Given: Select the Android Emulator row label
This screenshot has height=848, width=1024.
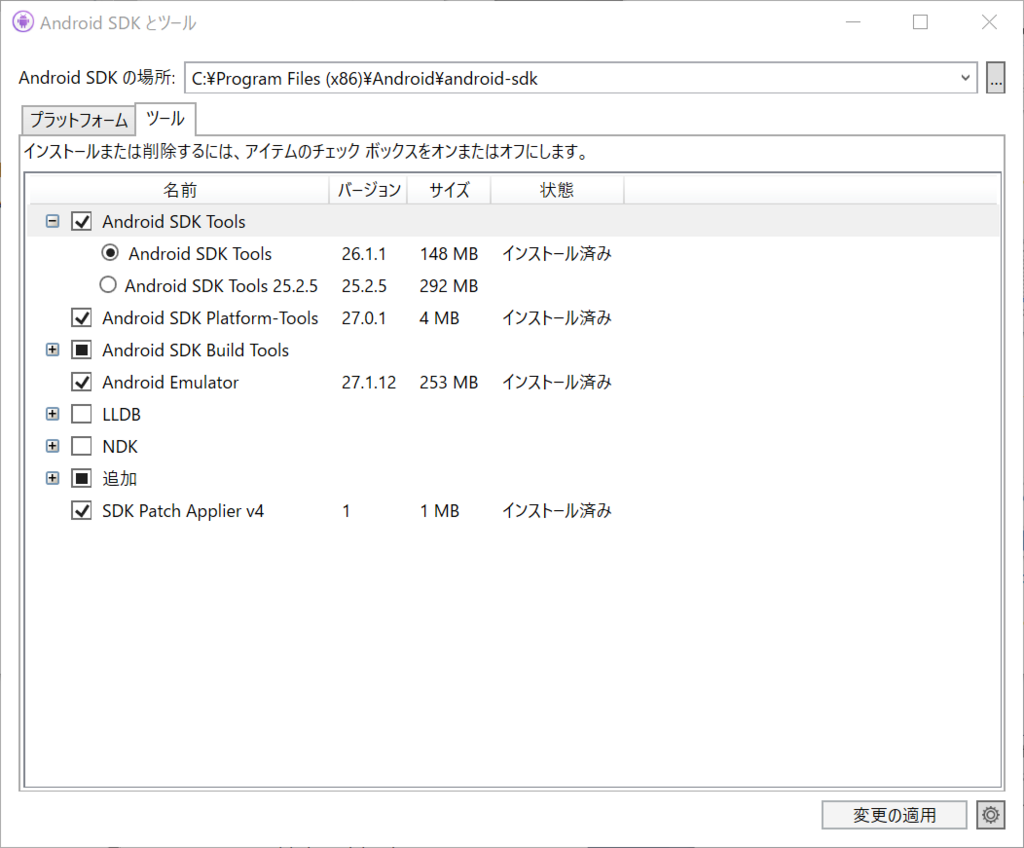Looking at the screenshot, I should [x=170, y=382].
